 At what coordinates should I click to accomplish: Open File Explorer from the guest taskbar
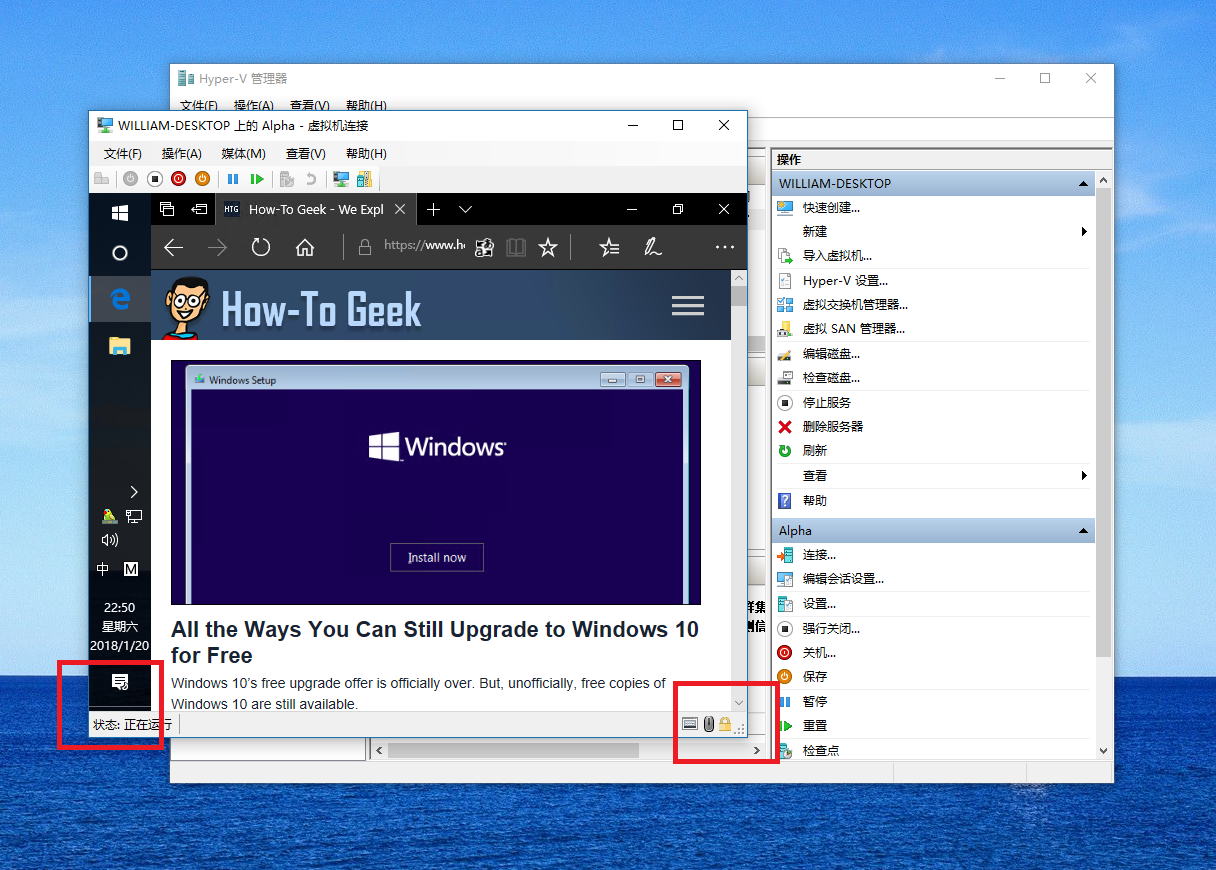120,346
